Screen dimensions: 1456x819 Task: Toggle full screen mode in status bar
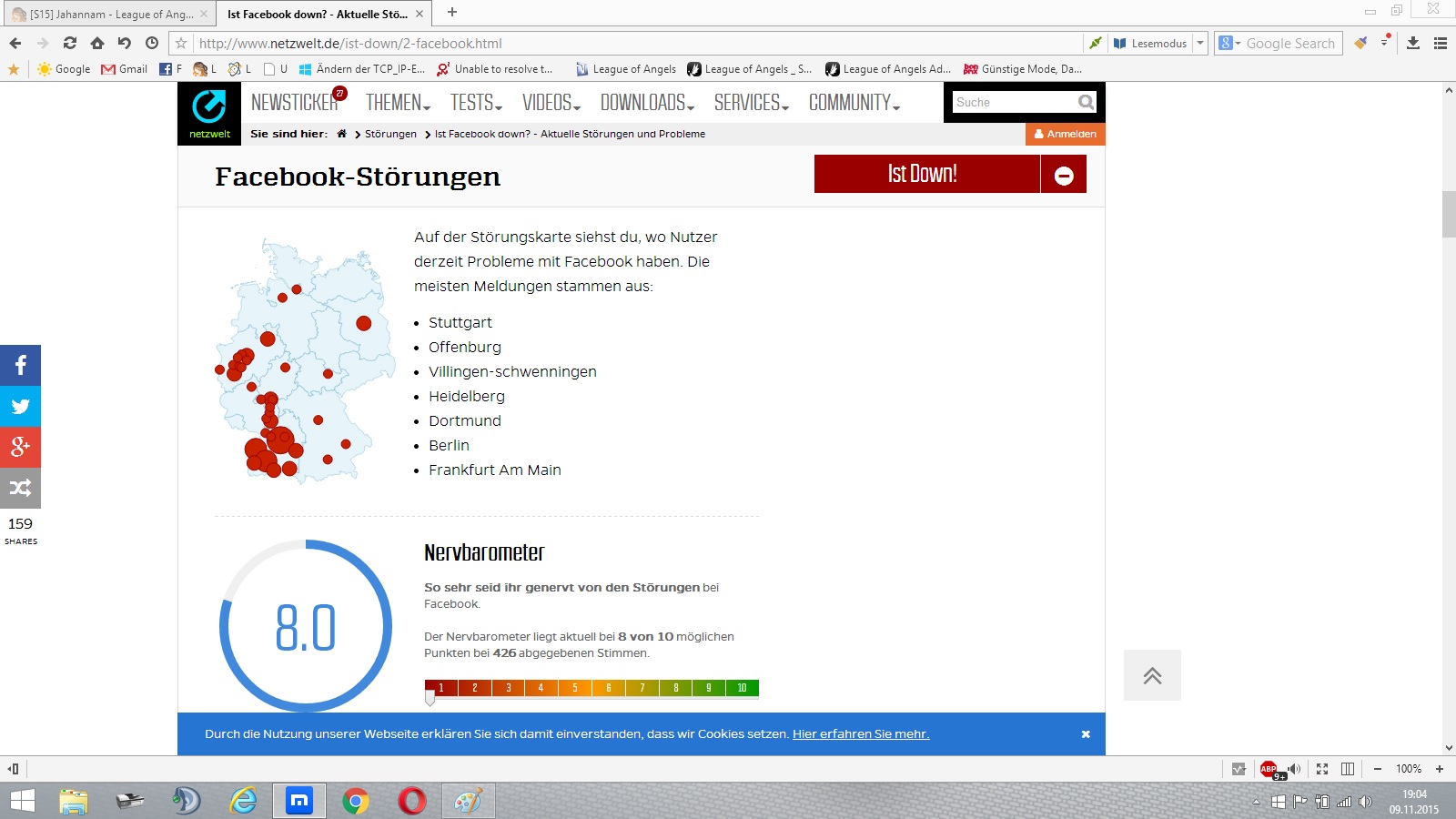pos(1322,769)
